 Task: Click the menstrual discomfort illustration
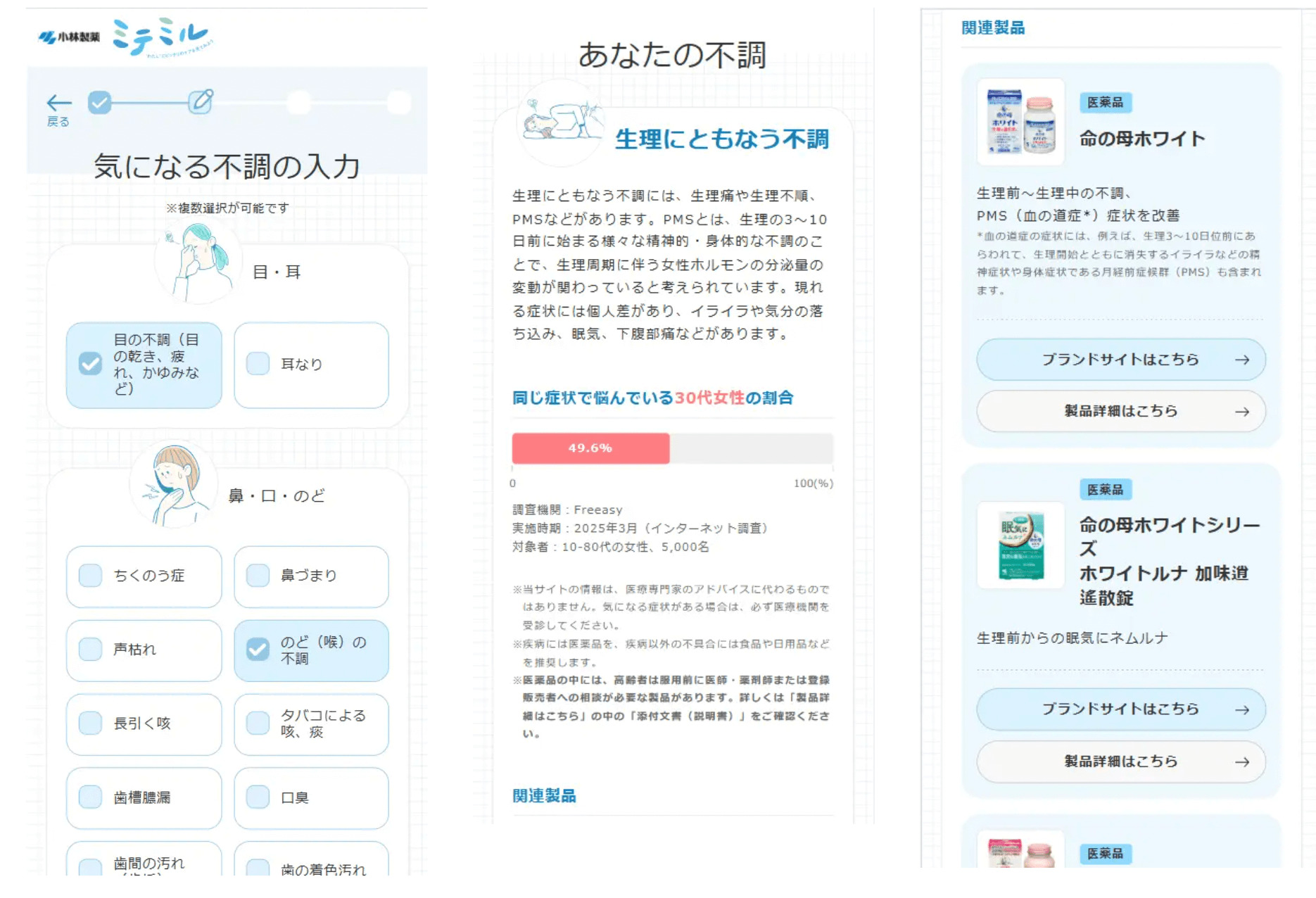(x=560, y=123)
